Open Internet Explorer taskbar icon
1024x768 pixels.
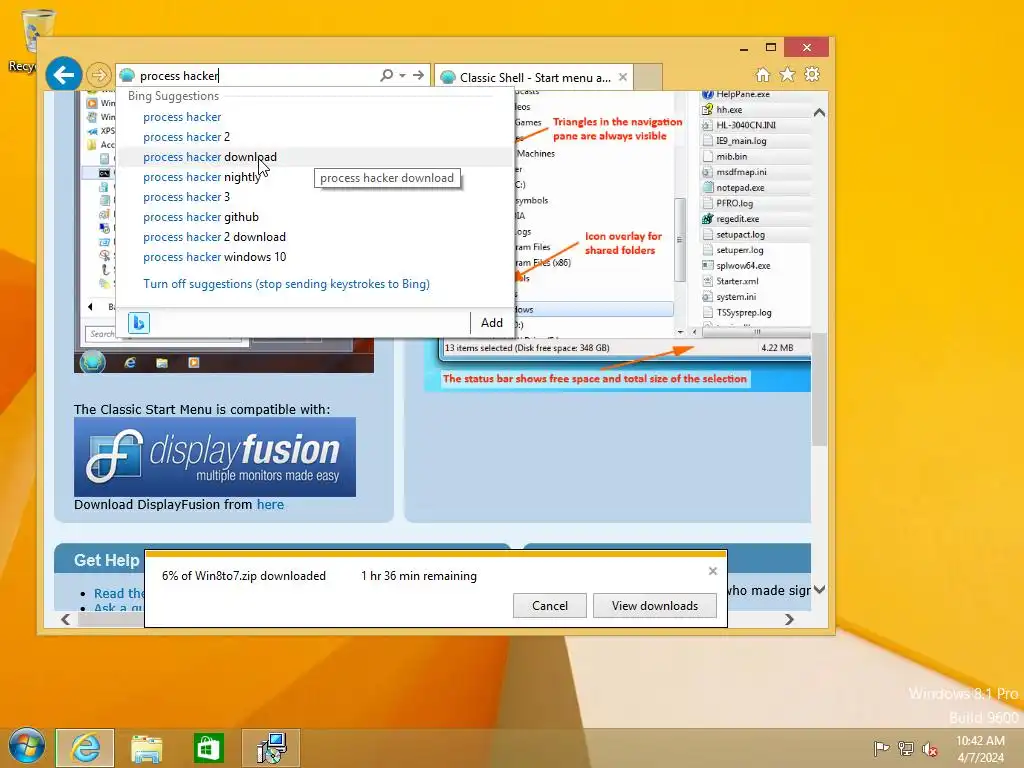[x=85, y=747]
